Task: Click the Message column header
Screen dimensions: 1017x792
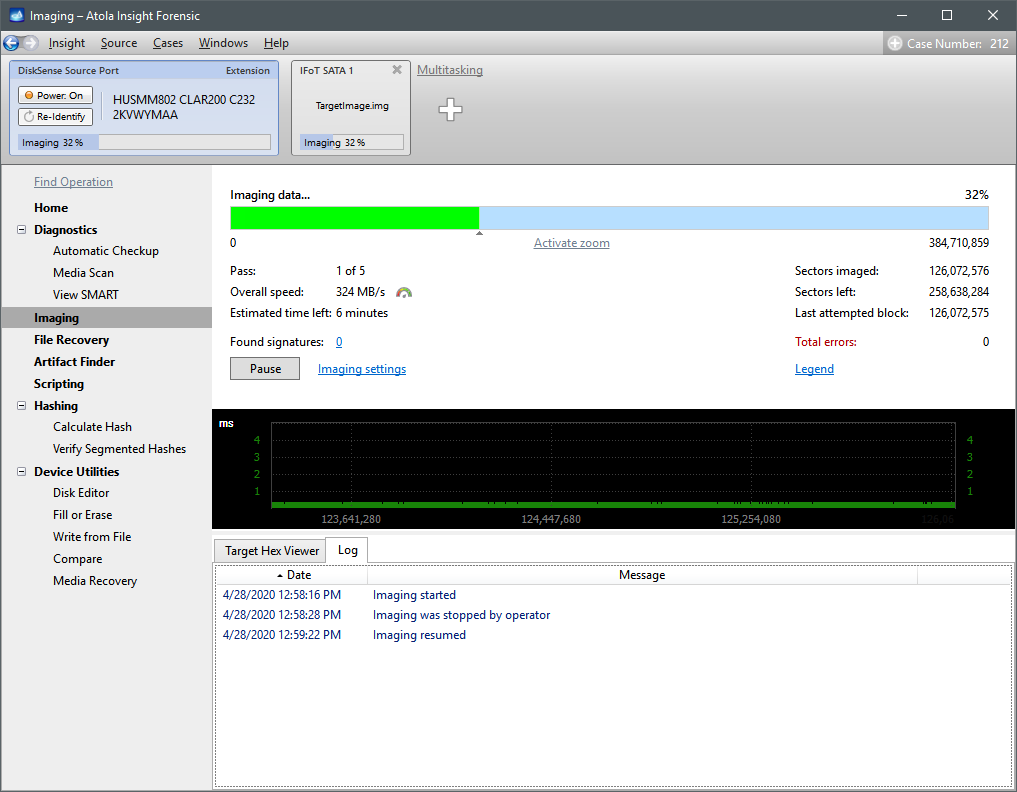Action: click(x=642, y=575)
